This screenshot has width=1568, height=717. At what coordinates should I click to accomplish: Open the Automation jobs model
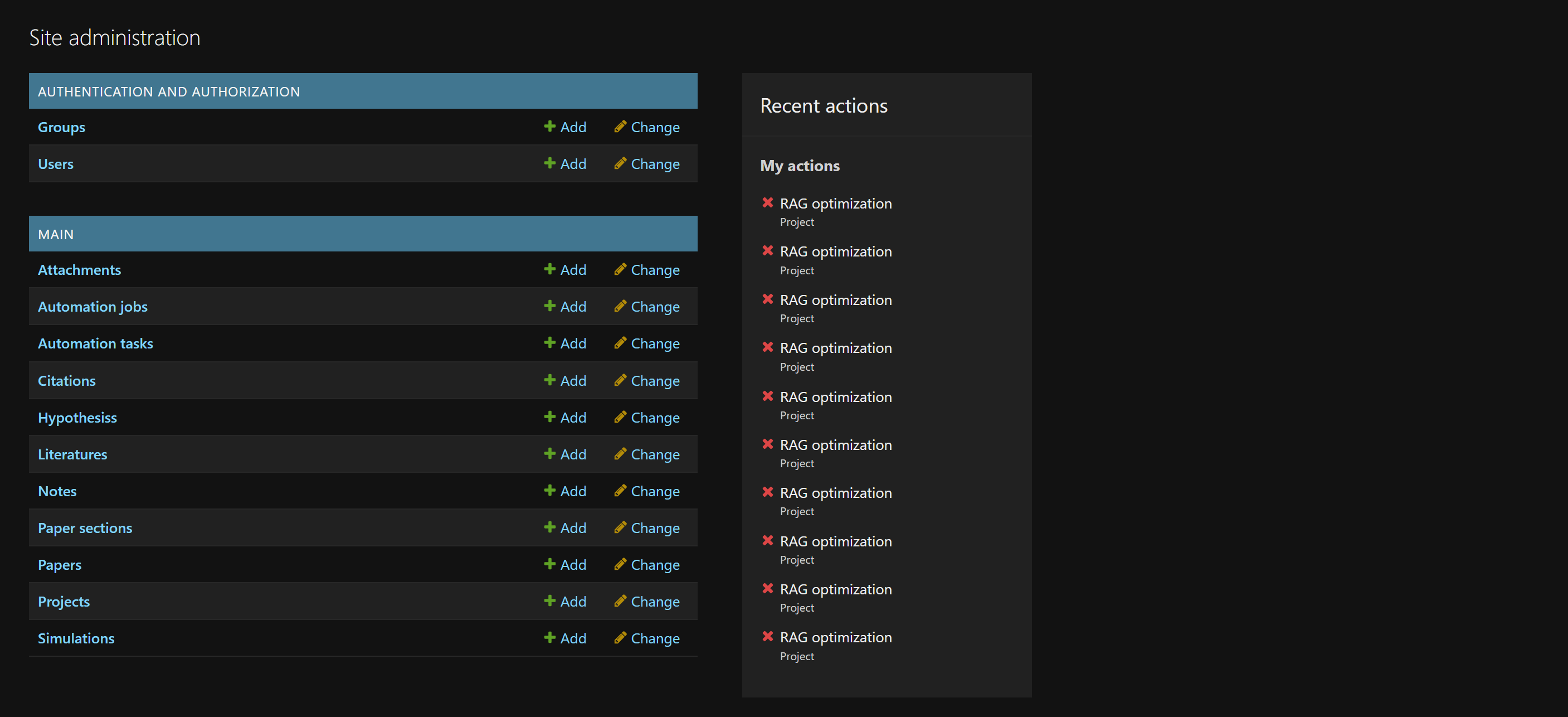[92, 307]
